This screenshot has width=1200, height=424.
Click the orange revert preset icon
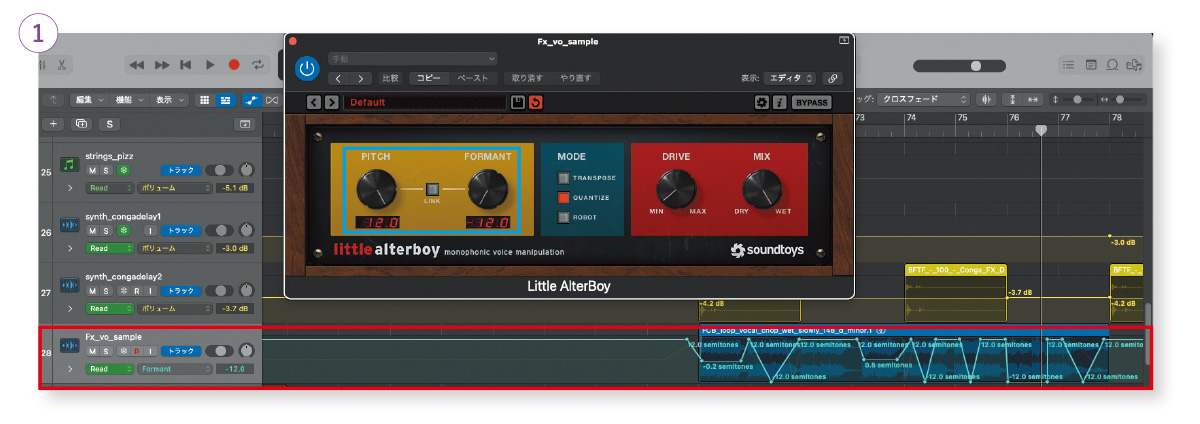[535, 102]
